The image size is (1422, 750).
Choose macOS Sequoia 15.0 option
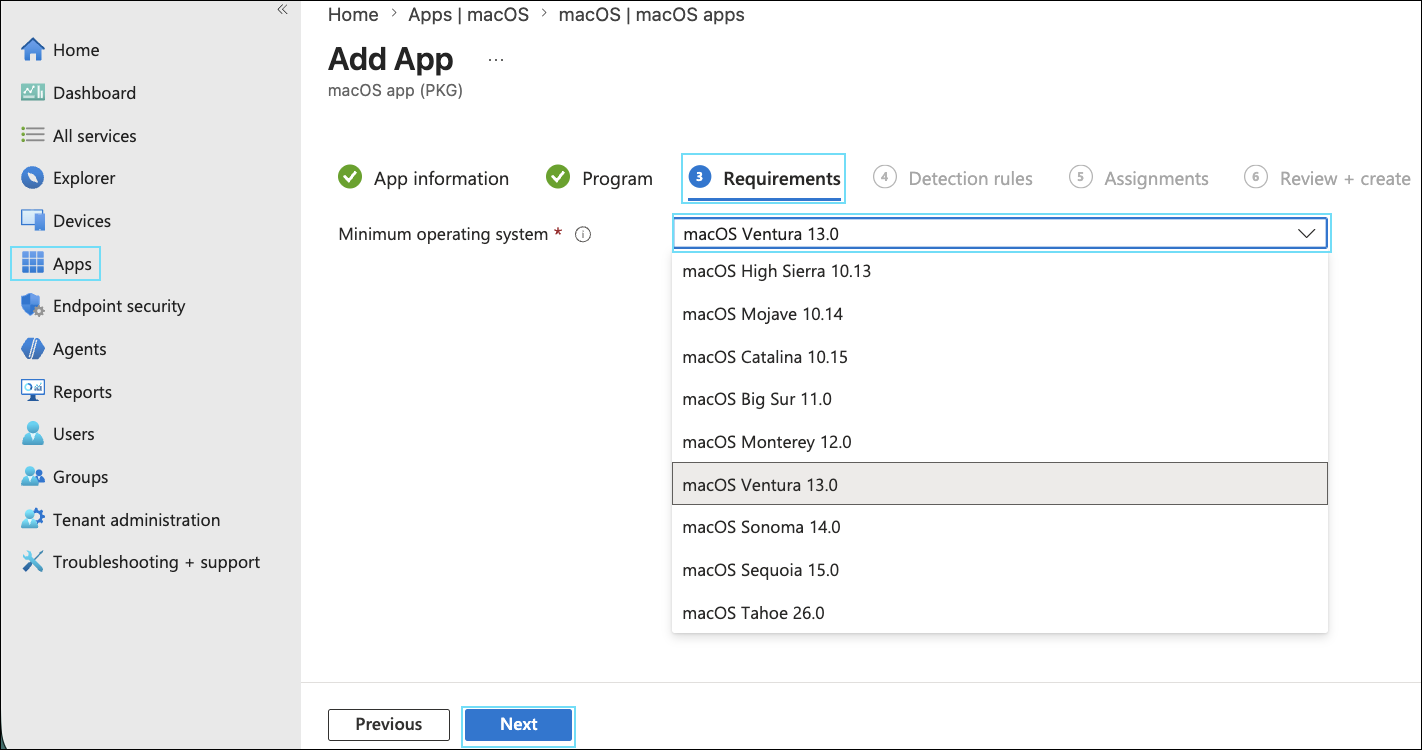click(x=1000, y=570)
